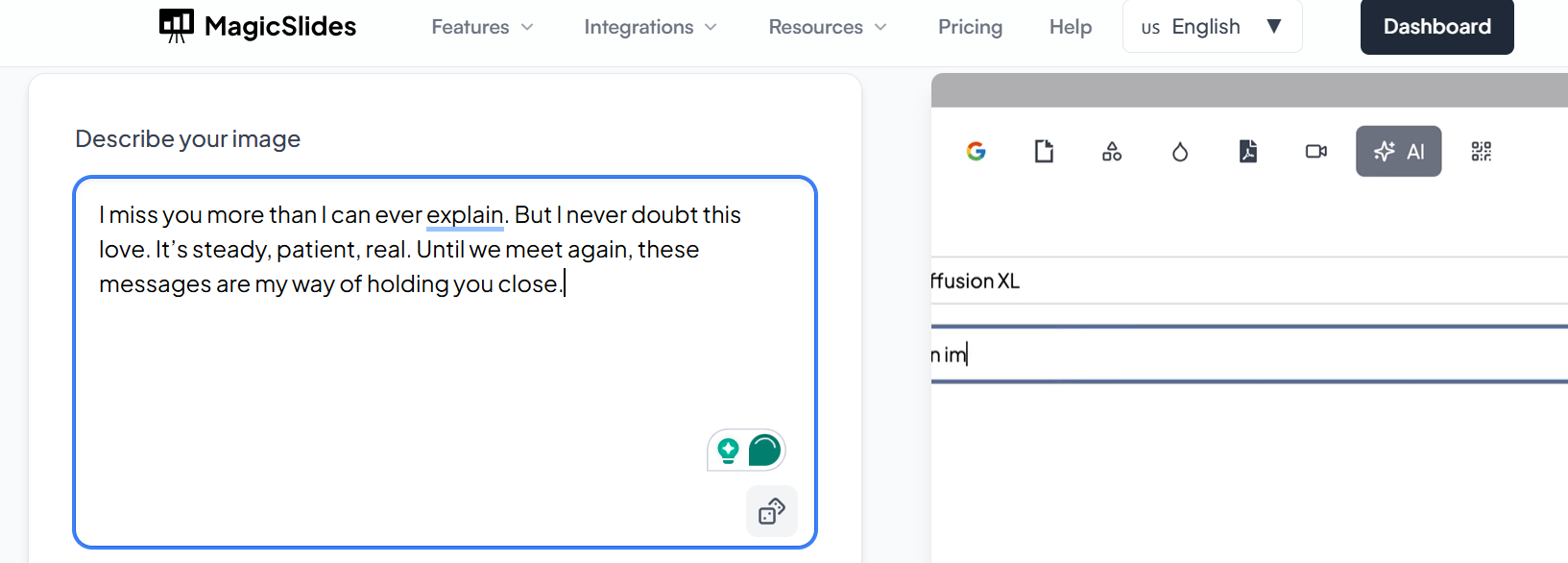
Task: Click the video camera icon
Action: click(1316, 152)
